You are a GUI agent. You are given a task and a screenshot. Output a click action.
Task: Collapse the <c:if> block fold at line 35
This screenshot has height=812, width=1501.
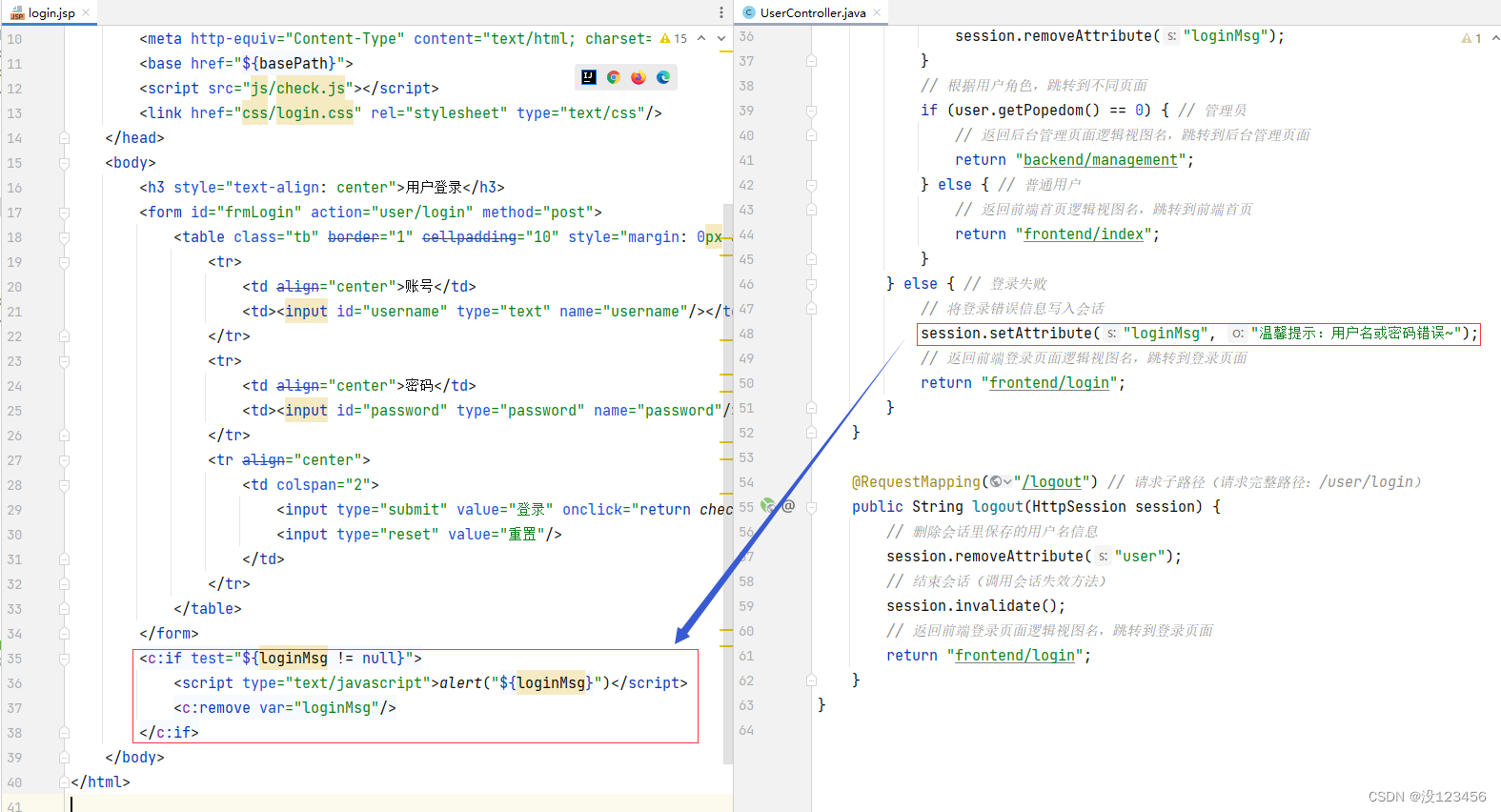64,659
